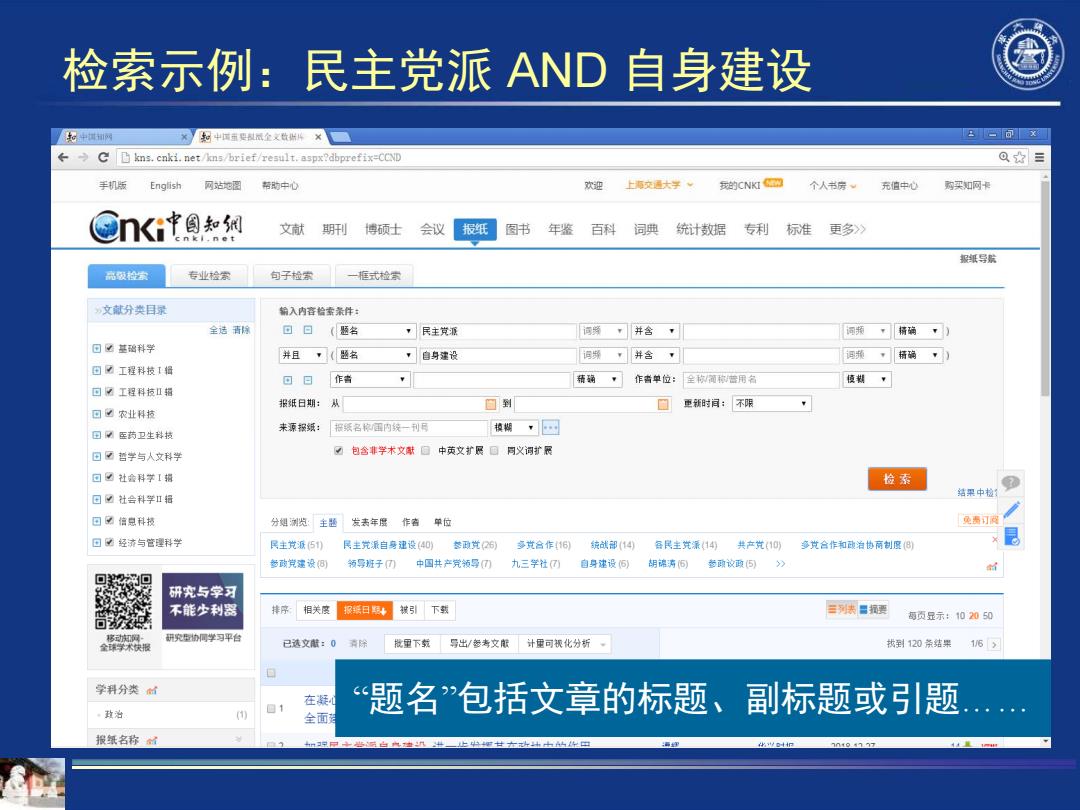Click the ellipsis button next to 来源报纸
The width and height of the screenshot is (1080, 810).
coord(550,428)
